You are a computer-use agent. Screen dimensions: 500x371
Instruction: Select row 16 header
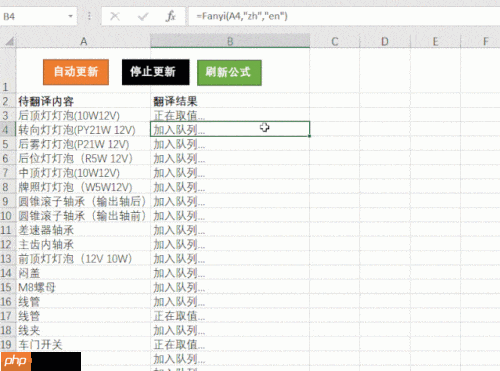pos(8,301)
